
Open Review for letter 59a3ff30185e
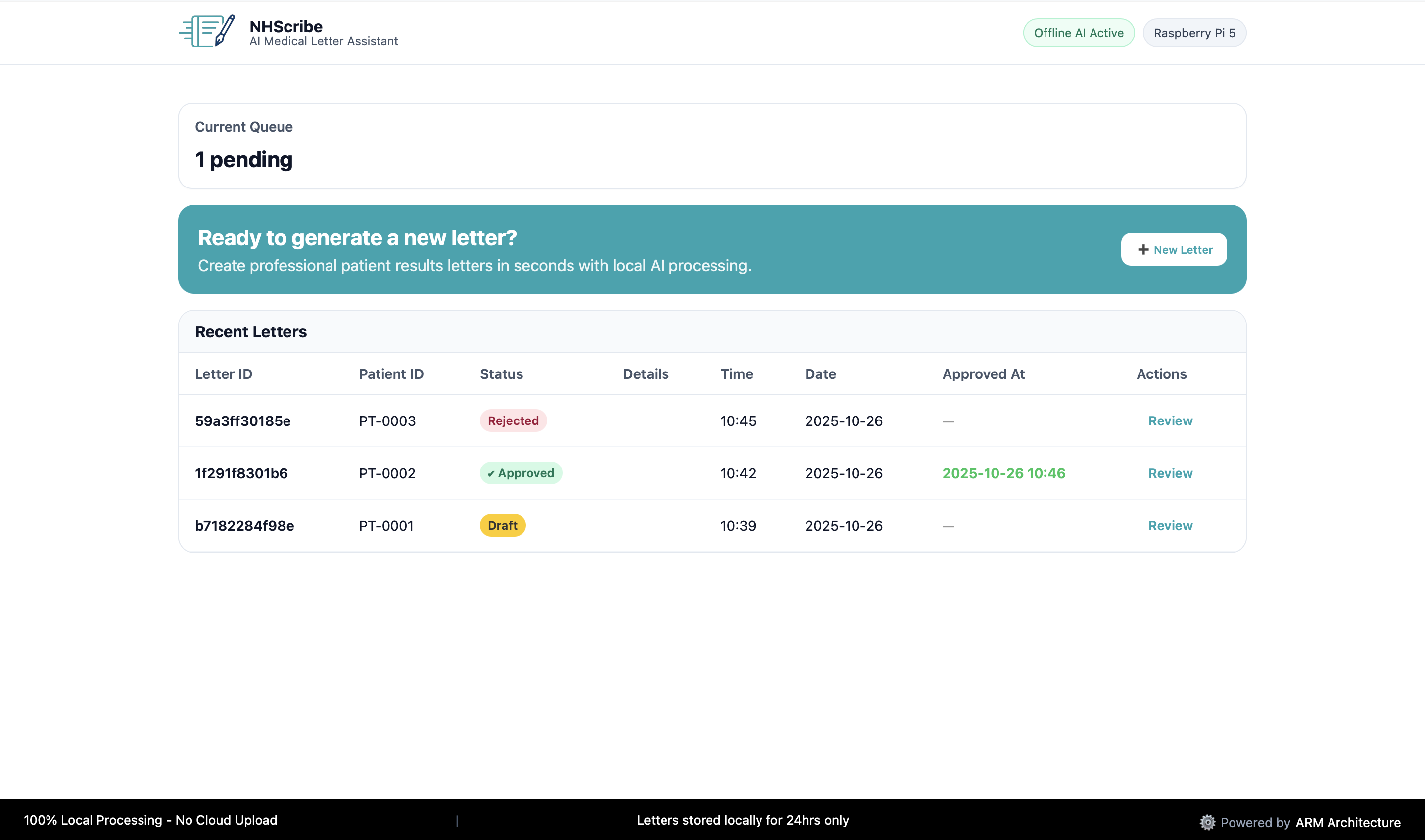[x=1170, y=420]
